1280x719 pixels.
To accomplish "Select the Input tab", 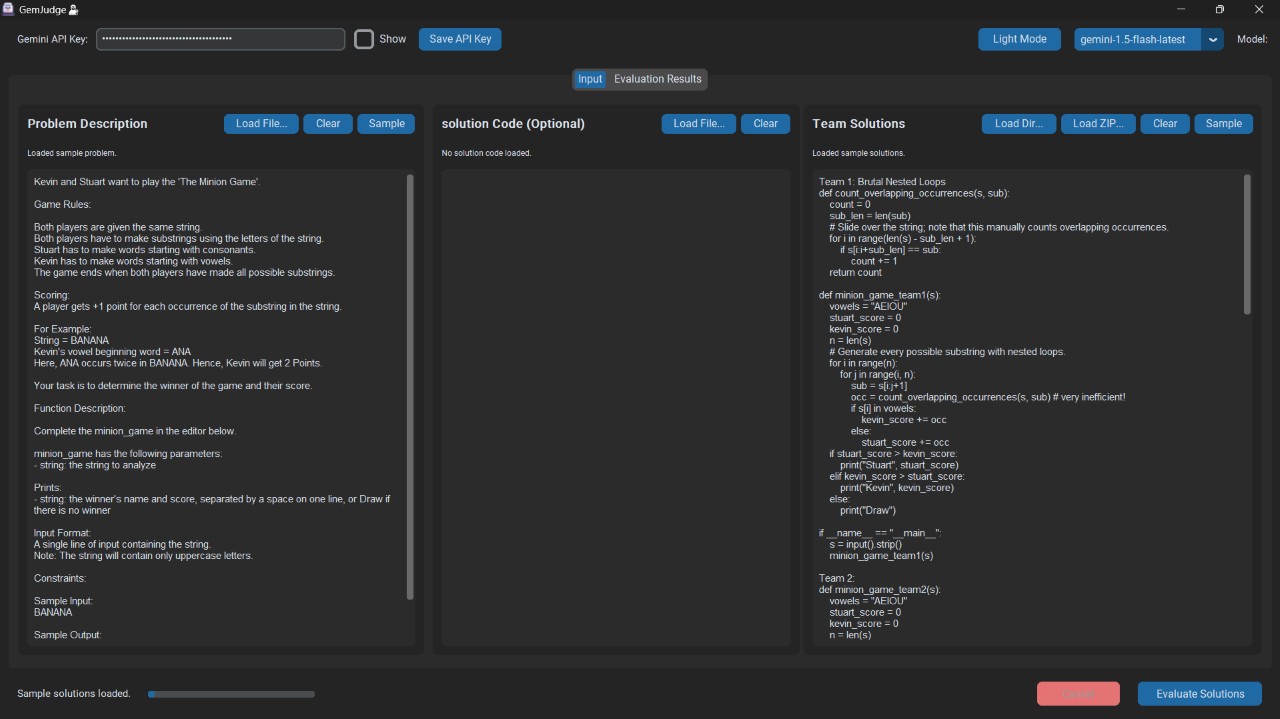I will click(590, 78).
